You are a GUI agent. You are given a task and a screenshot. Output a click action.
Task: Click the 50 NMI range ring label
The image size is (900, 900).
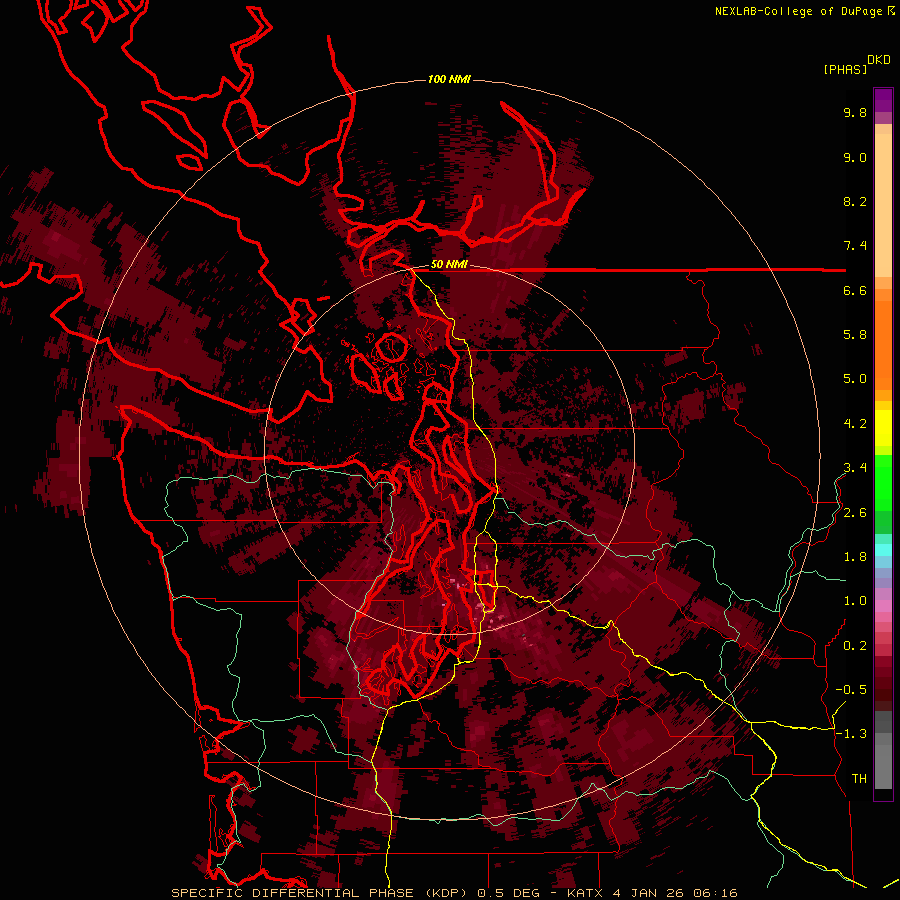click(449, 265)
